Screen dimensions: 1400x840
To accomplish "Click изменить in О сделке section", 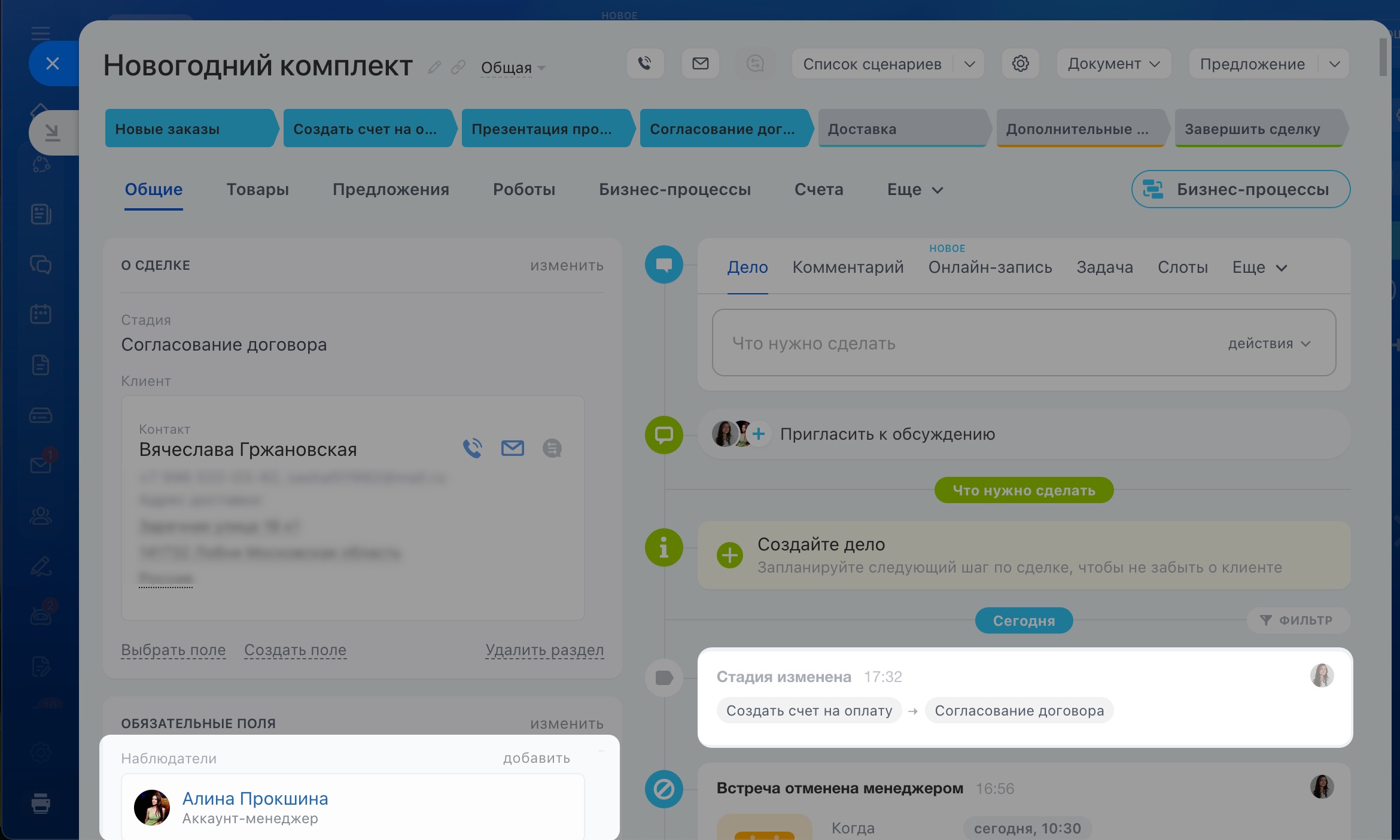I will [x=567, y=266].
